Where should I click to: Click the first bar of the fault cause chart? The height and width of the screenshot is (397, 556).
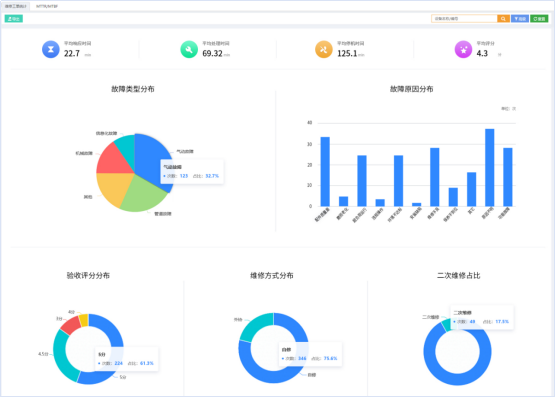(x=325, y=172)
